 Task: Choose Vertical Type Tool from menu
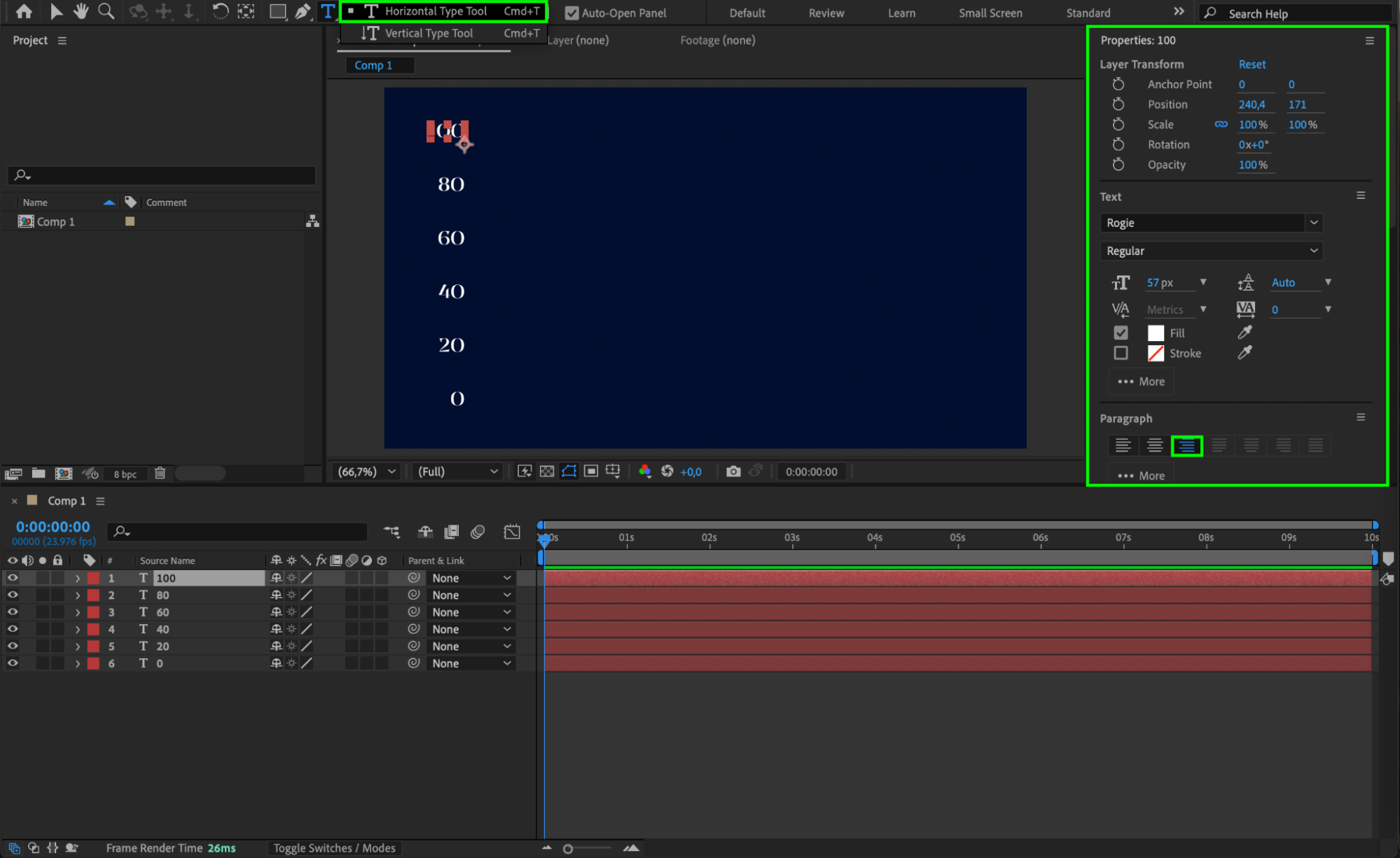[429, 33]
